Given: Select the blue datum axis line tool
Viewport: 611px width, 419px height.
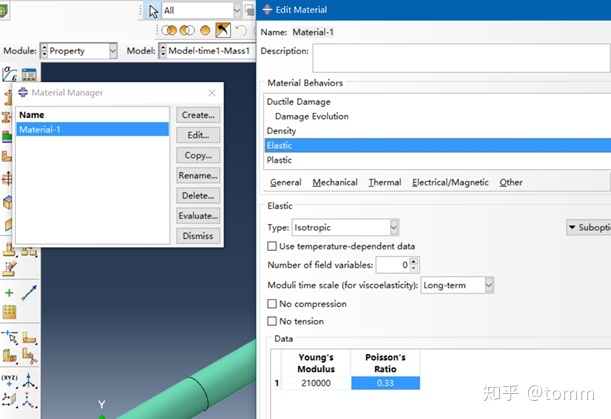Looking at the screenshot, I should [29, 293].
